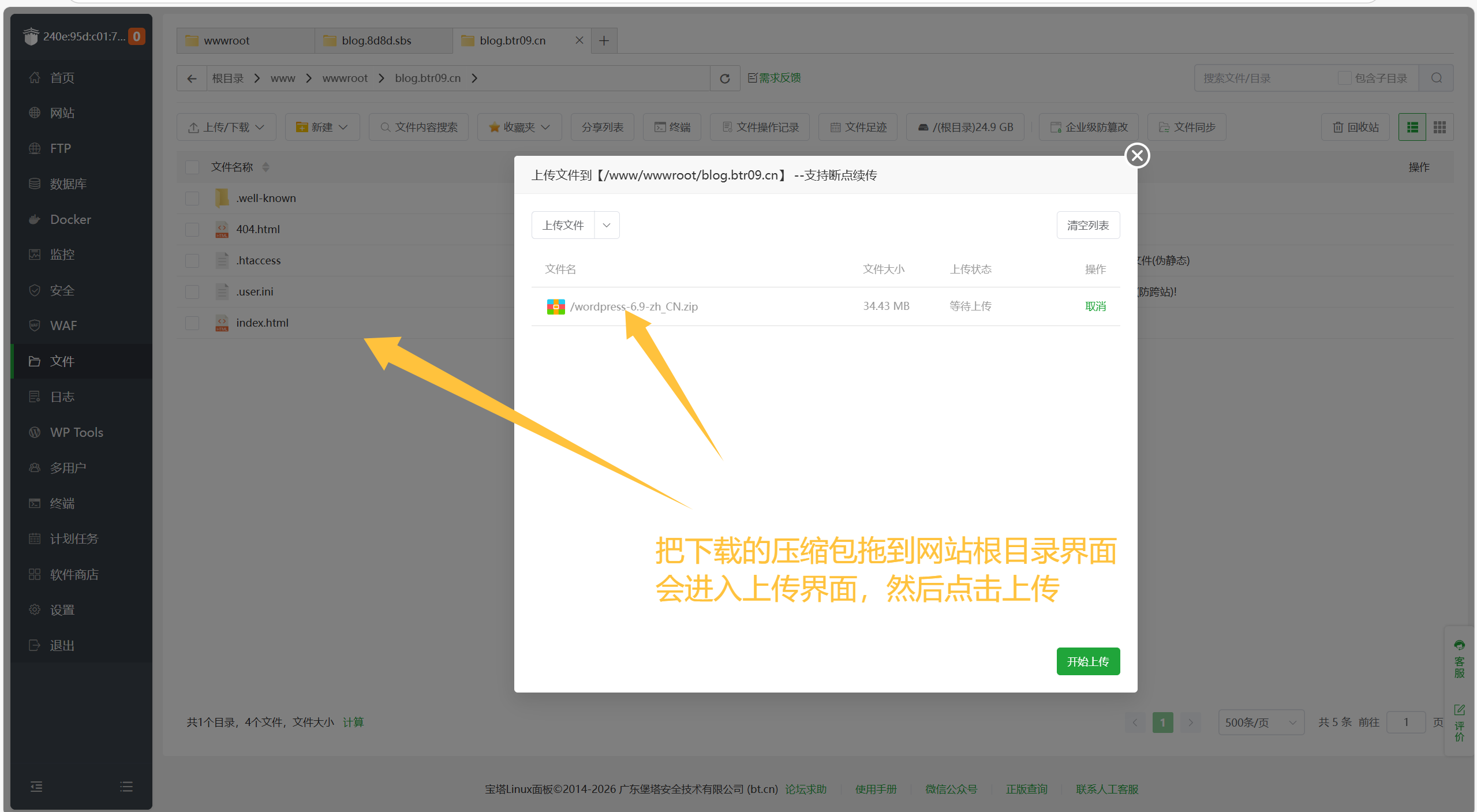Open the 终端 (terminal) from toolbar
This screenshot has height=812, width=1477.
[x=671, y=126]
